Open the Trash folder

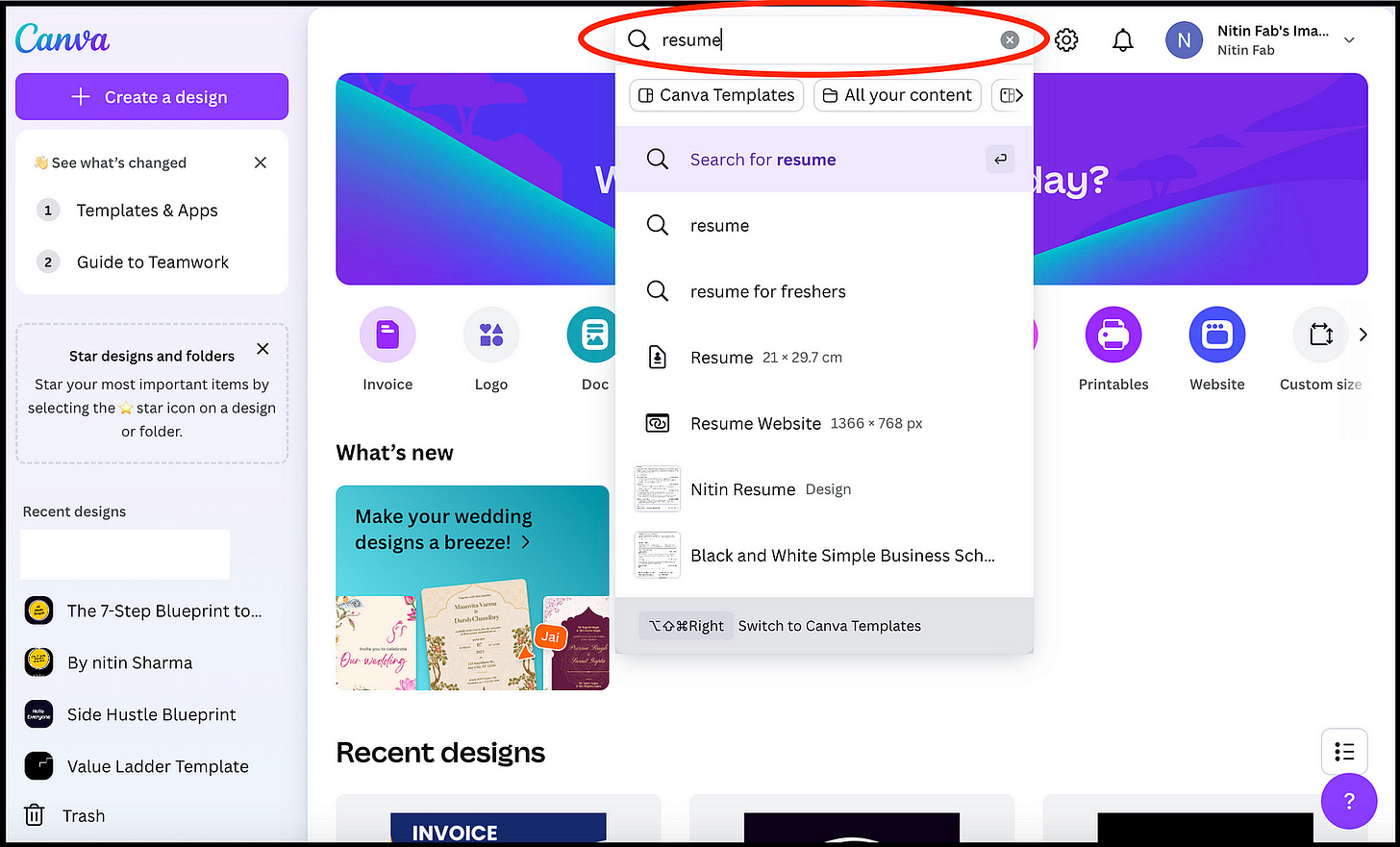(x=64, y=815)
